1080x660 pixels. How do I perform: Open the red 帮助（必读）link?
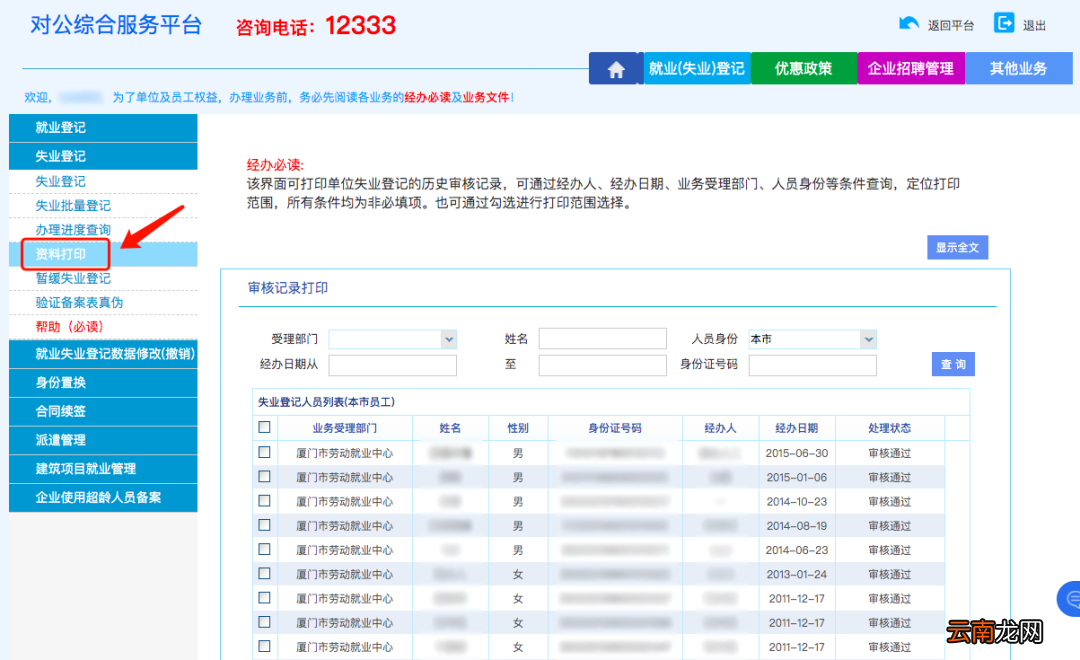point(69,327)
